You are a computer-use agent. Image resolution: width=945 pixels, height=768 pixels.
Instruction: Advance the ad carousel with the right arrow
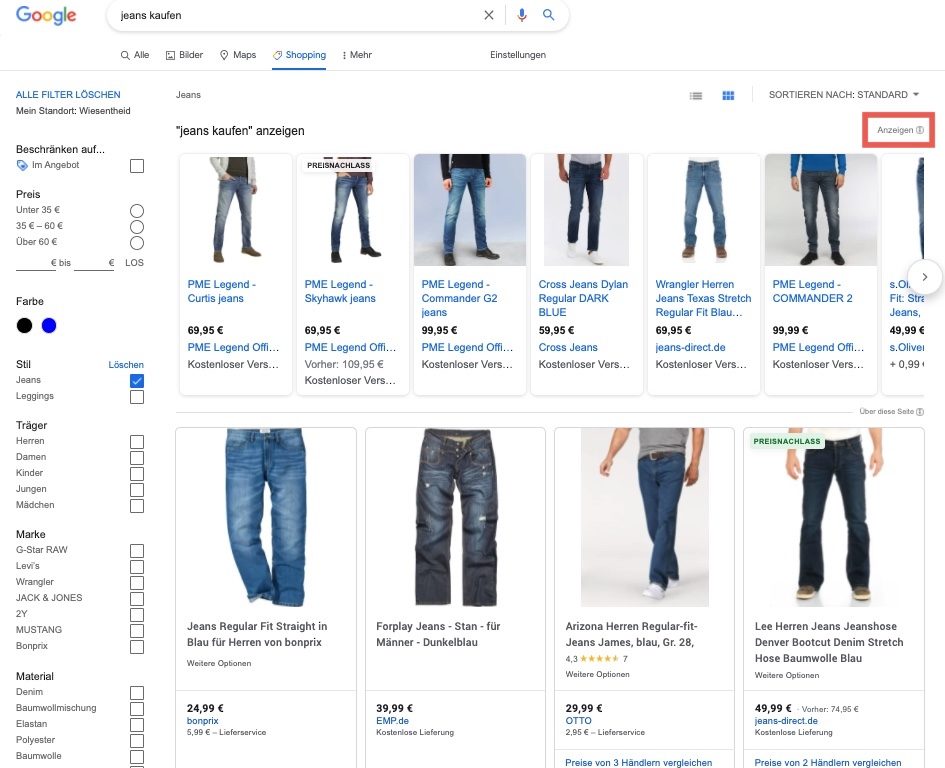click(x=925, y=277)
